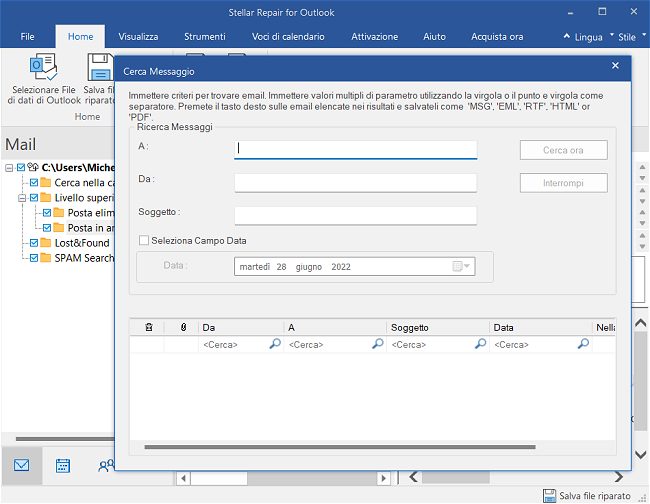650x504 pixels.
Task: Click search magnifier in Soggetto column filter
Action: (480, 344)
